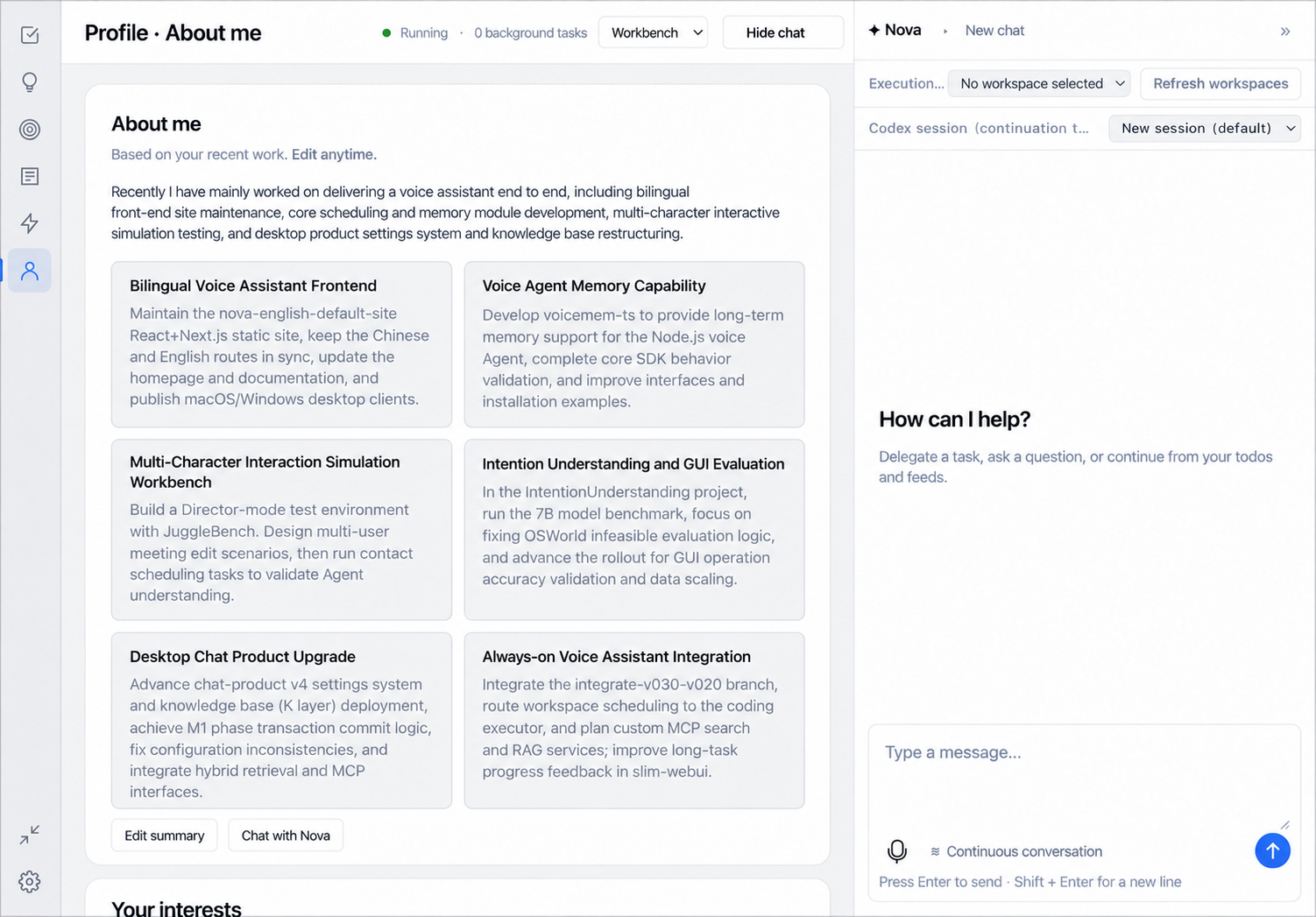Collapse chat panel with double chevron icon

[x=1285, y=32]
